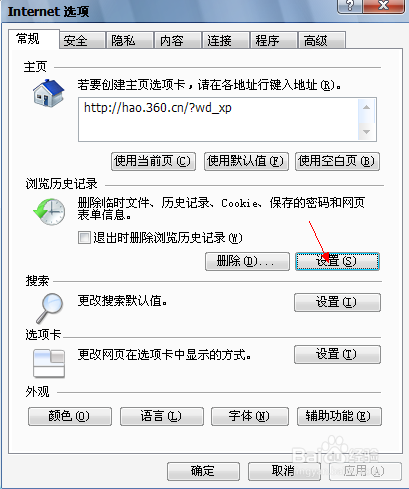Click the magnifying glass search icon
Image resolution: width=409 pixels, height=489 pixels.
[50, 308]
